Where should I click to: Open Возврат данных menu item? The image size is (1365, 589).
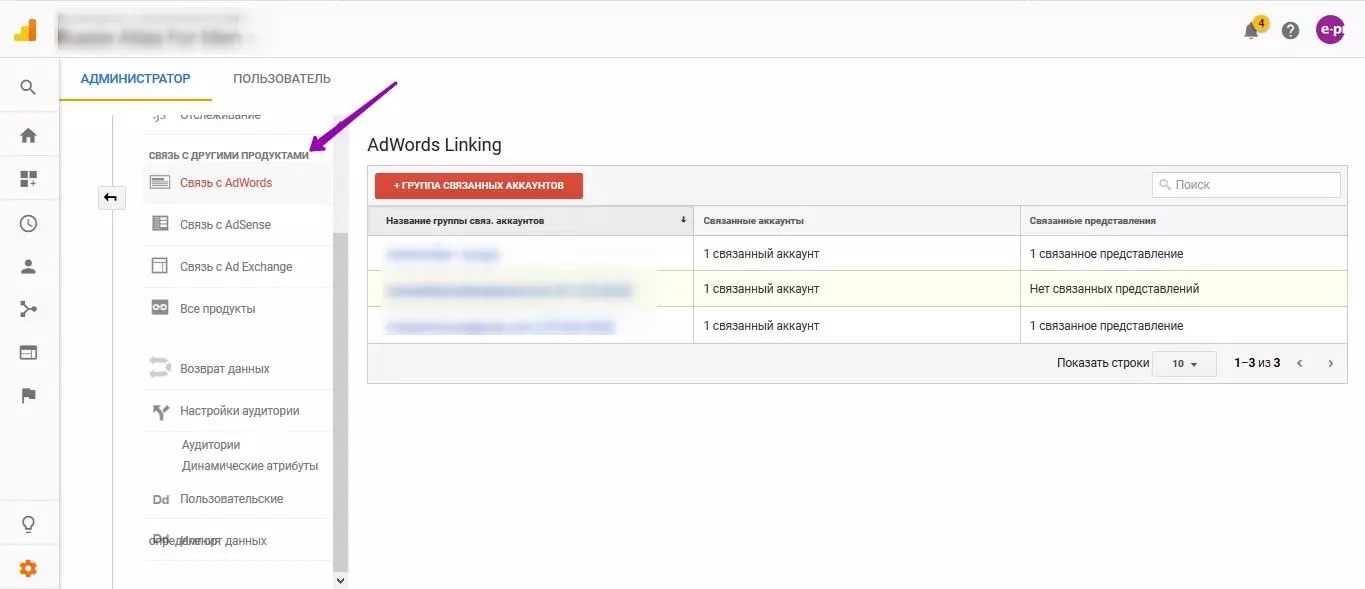225,369
